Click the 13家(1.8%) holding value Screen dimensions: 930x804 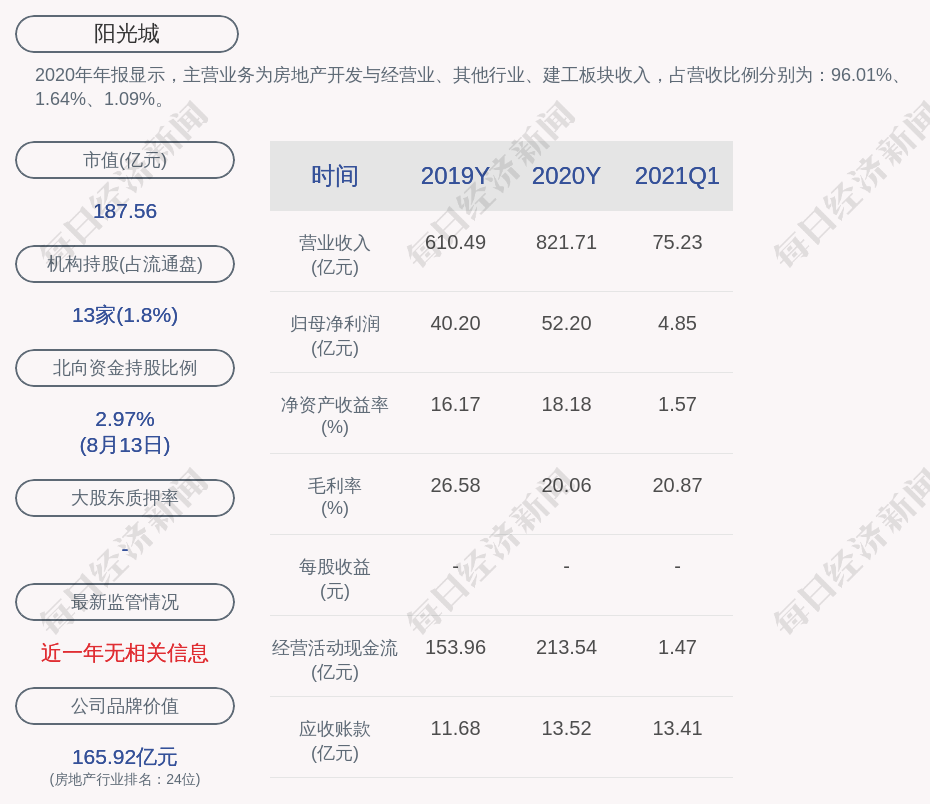125,315
